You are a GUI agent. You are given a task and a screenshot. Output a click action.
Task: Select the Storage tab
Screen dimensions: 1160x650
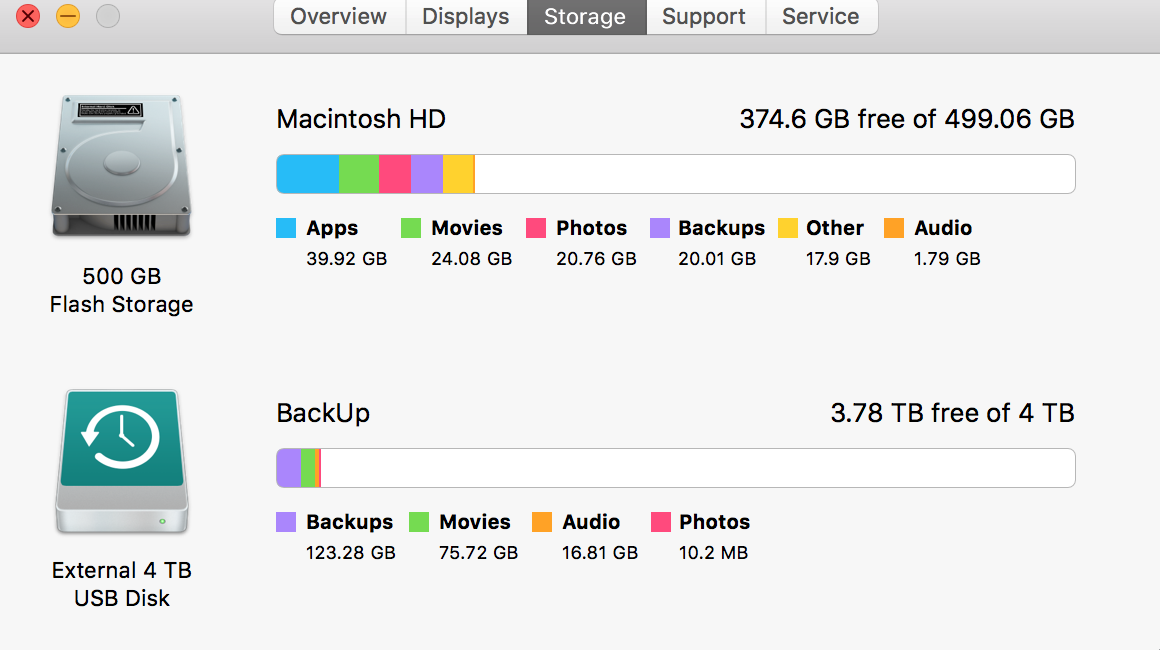[x=587, y=16]
